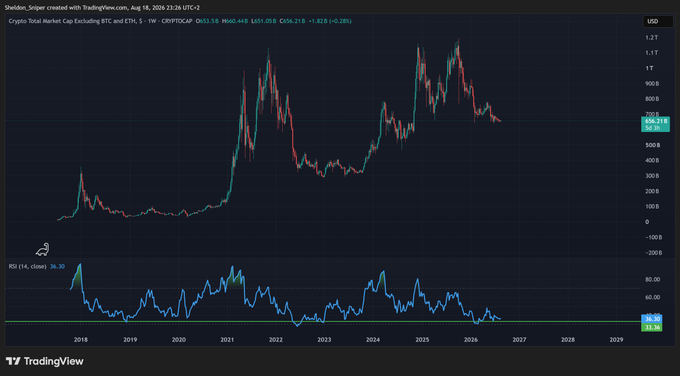Click the 400 B price axis label
680x376 pixels.
[652, 160]
